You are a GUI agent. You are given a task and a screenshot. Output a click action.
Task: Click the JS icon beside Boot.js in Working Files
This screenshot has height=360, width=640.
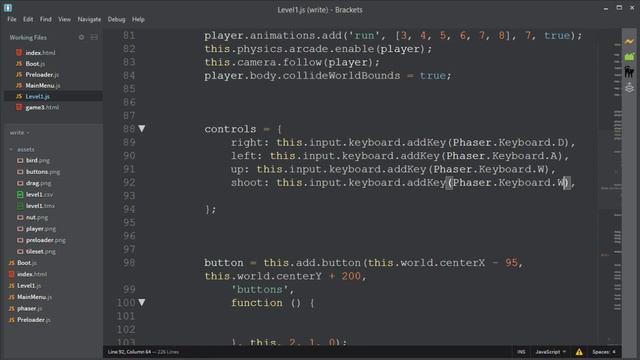(19, 63)
